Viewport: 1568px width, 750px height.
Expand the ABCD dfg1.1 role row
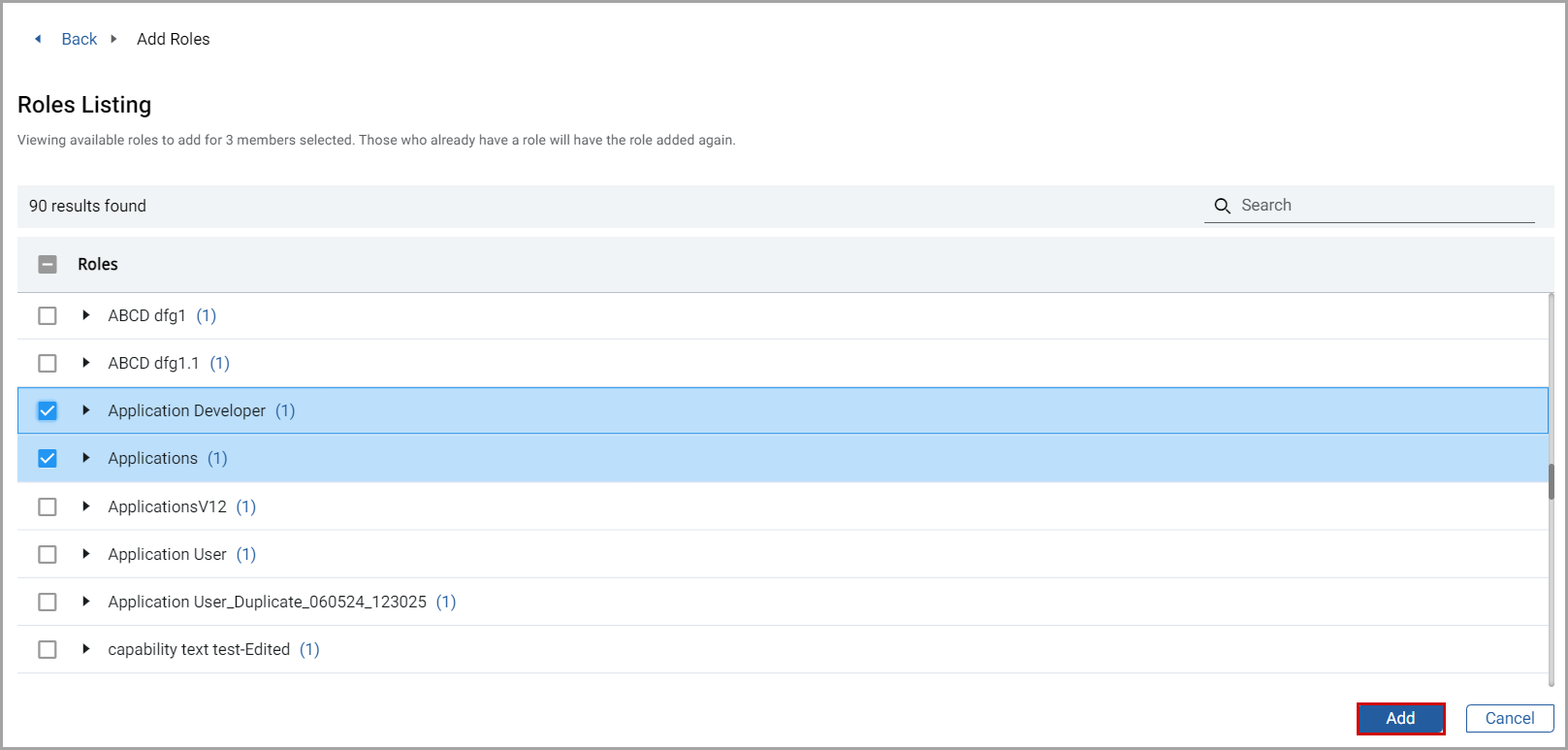pos(86,363)
